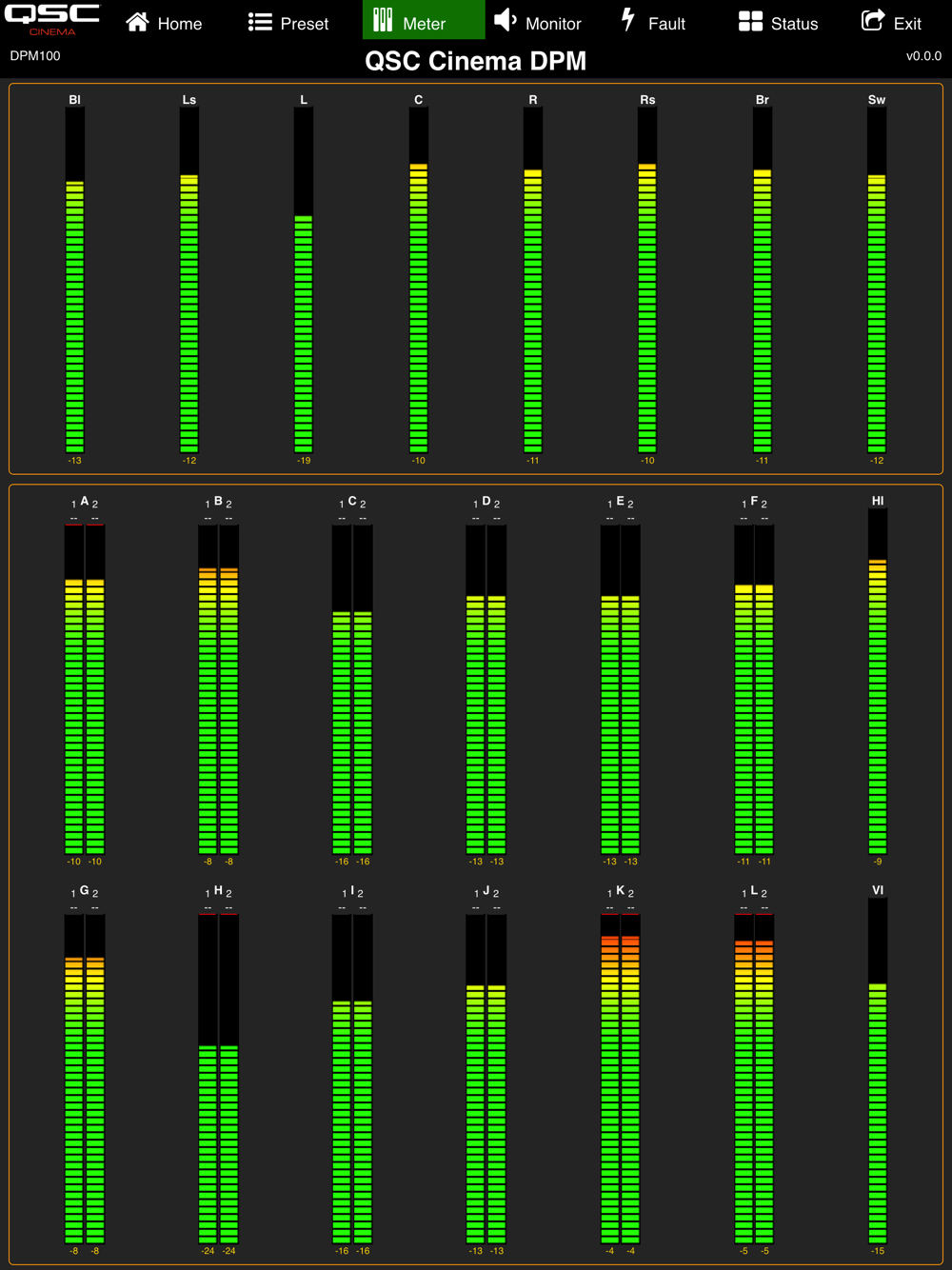
Task: Open the Home tab label
Action: [180, 24]
